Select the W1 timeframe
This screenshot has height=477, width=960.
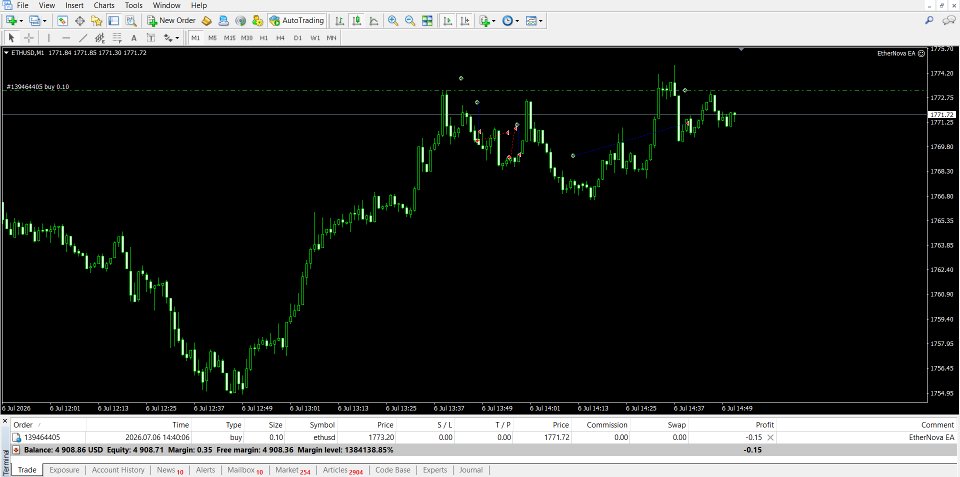pos(315,38)
